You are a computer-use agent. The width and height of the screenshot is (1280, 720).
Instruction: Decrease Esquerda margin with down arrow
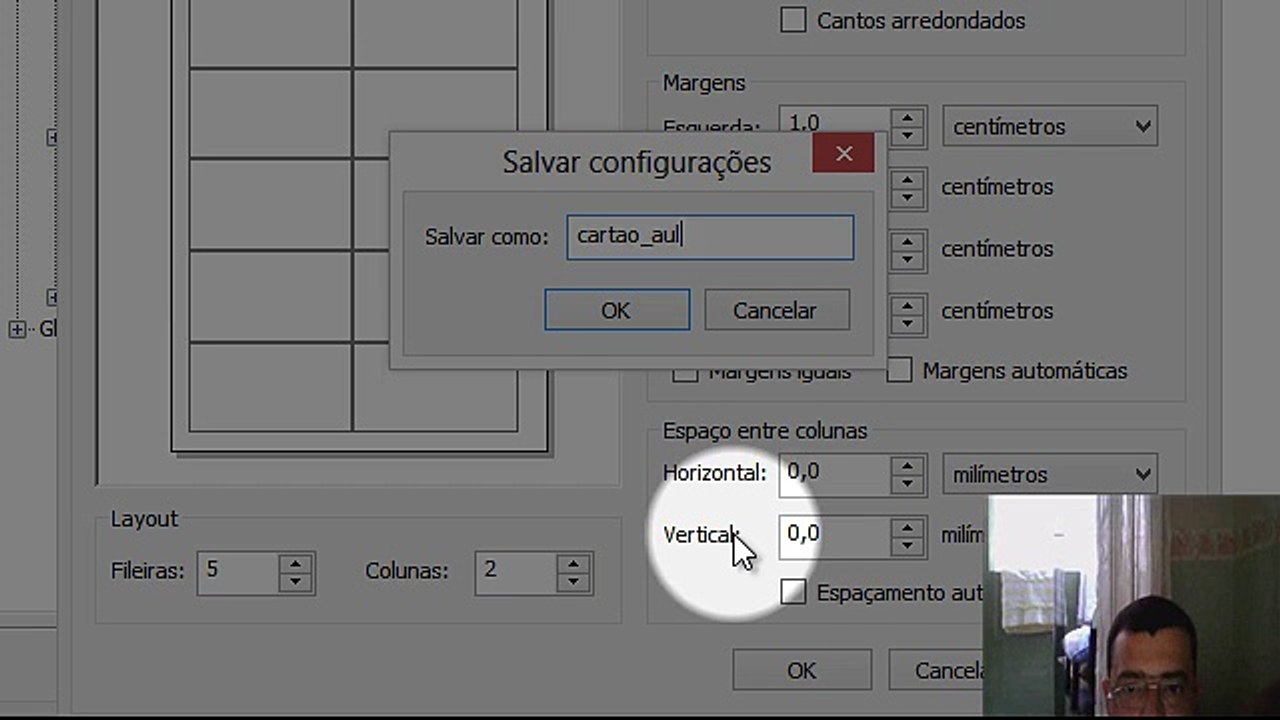coord(907,136)
